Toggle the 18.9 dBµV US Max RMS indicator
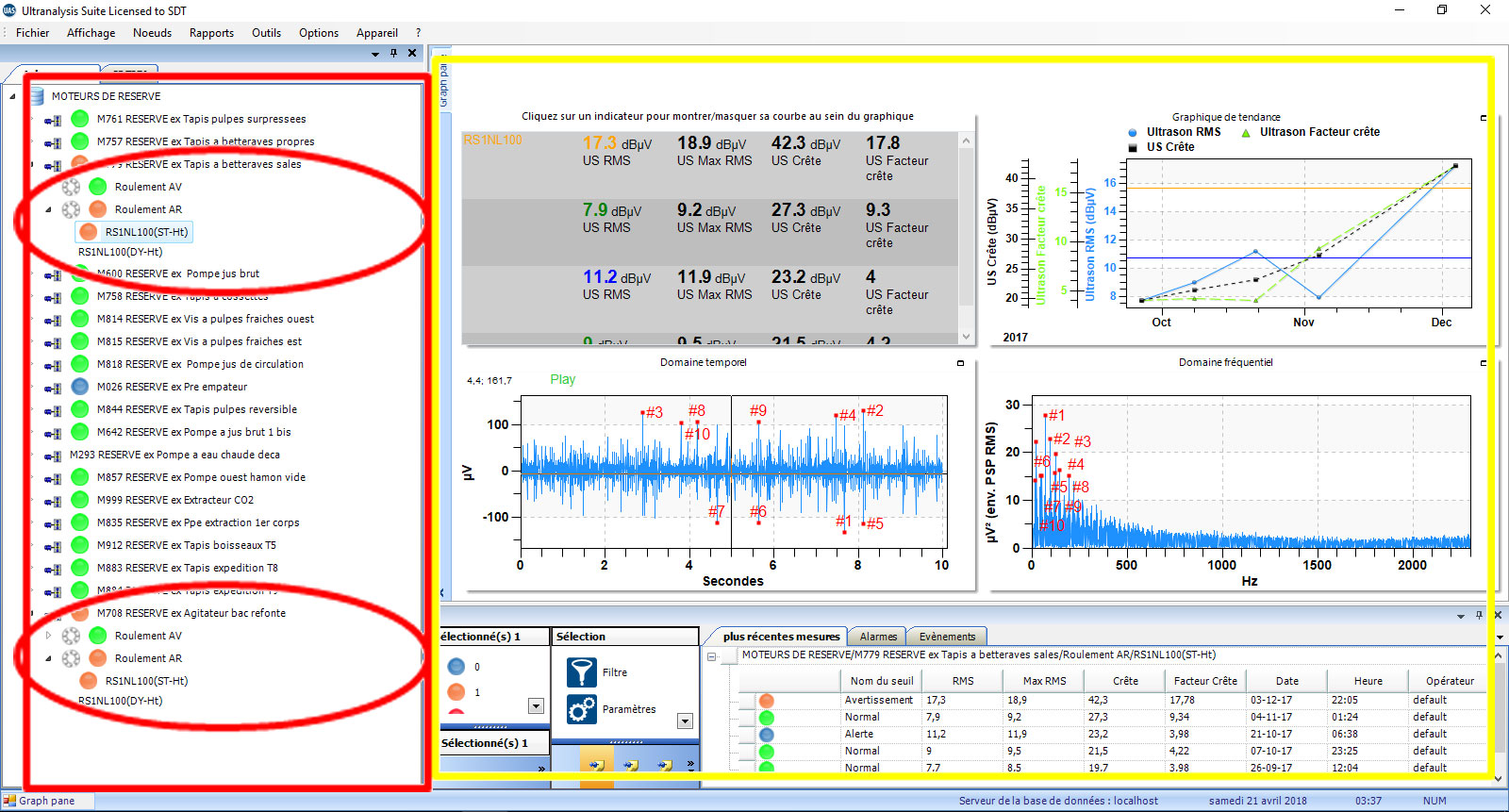 point(714,151)
